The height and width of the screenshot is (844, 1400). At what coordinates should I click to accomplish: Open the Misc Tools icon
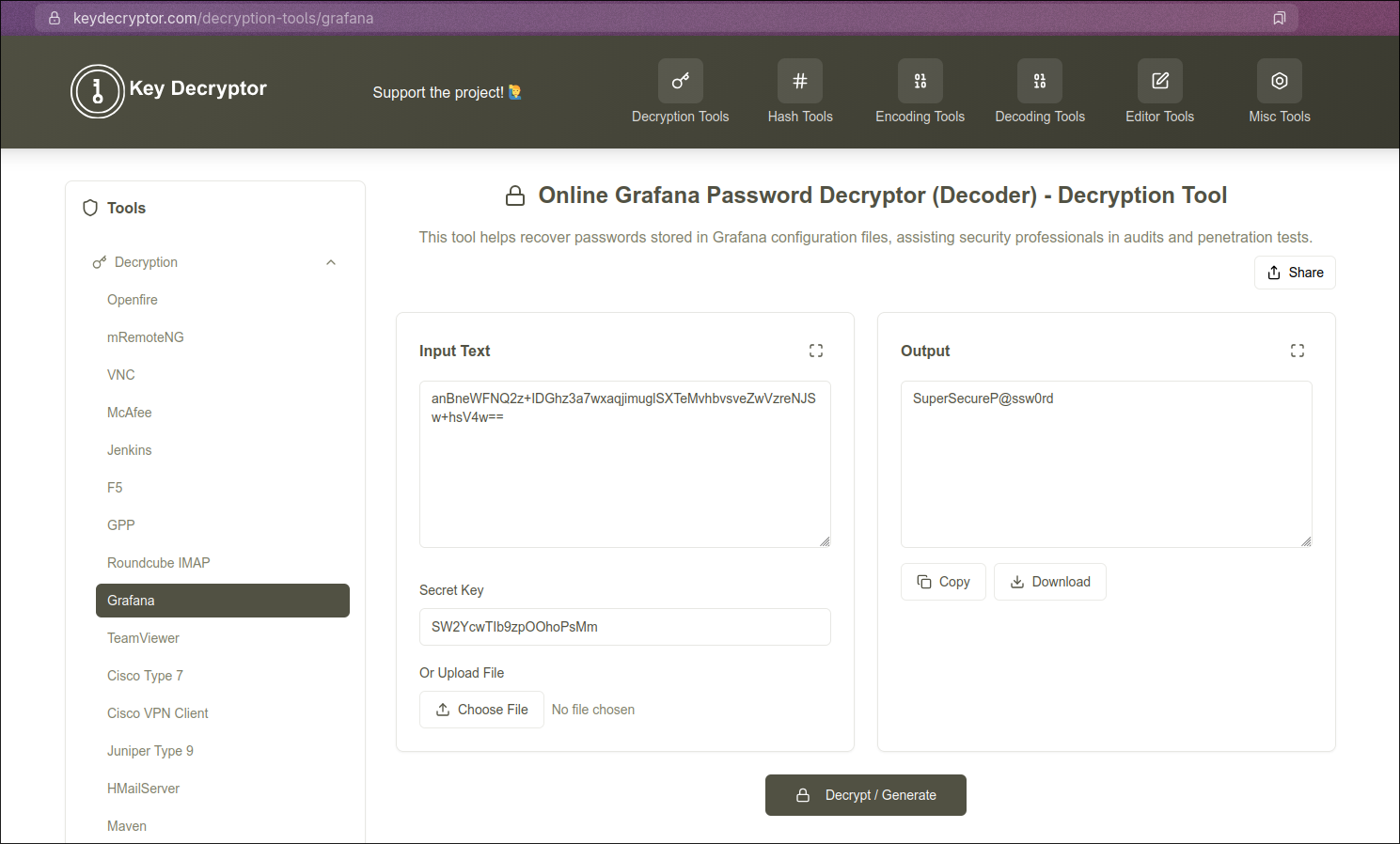pos(1279,81)
